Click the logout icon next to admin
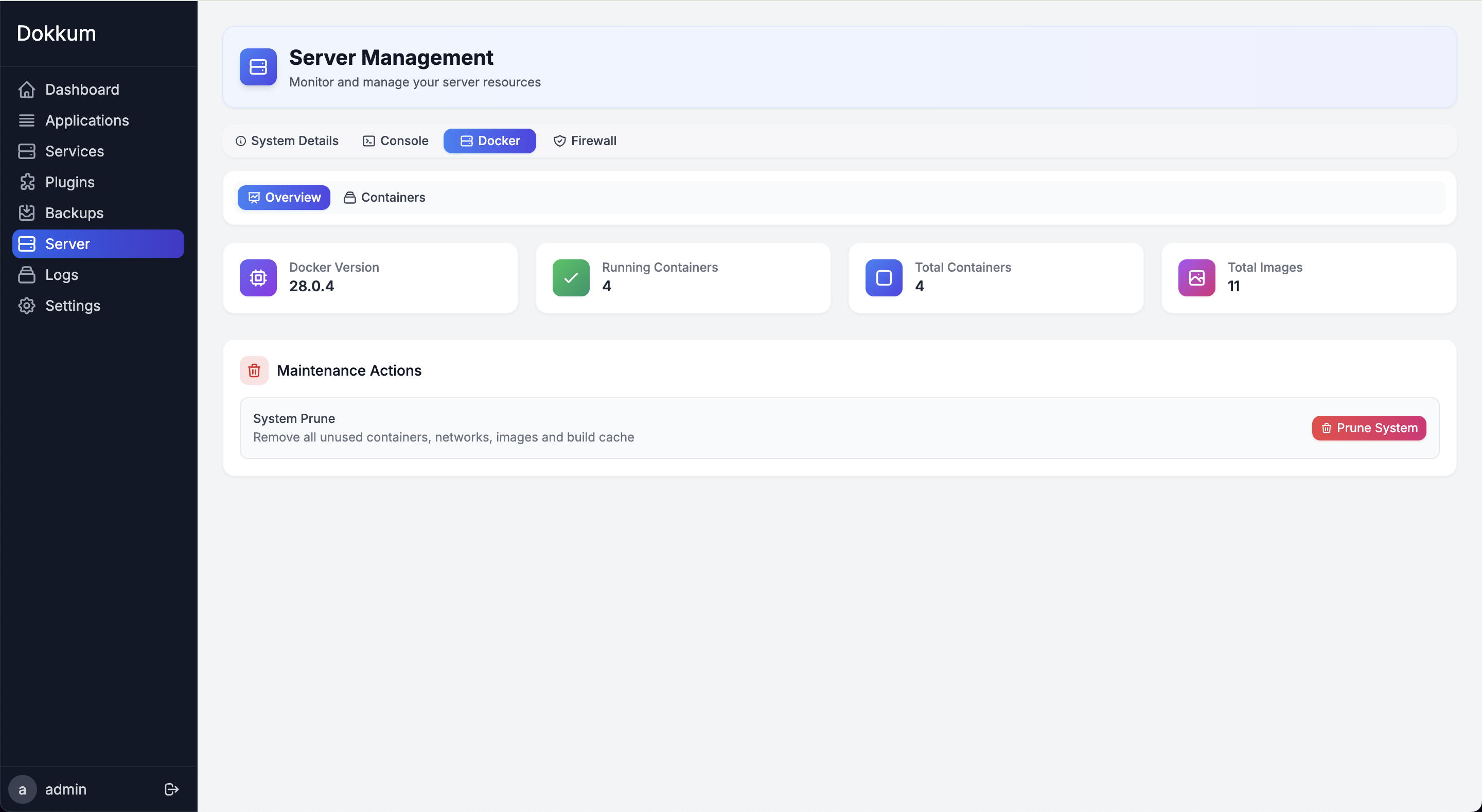This screenshot has height=812, width=1482. pyautogui.click(x=171, y=789)
